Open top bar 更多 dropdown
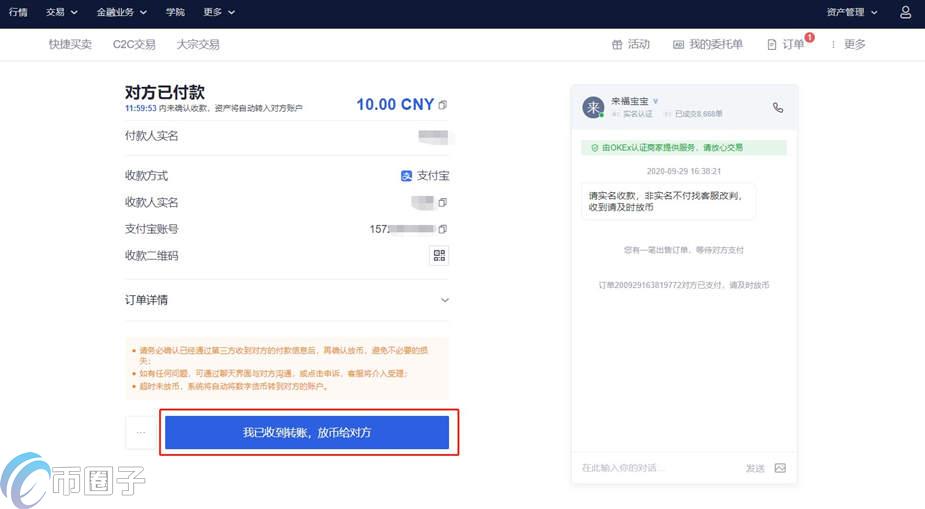 219,12
